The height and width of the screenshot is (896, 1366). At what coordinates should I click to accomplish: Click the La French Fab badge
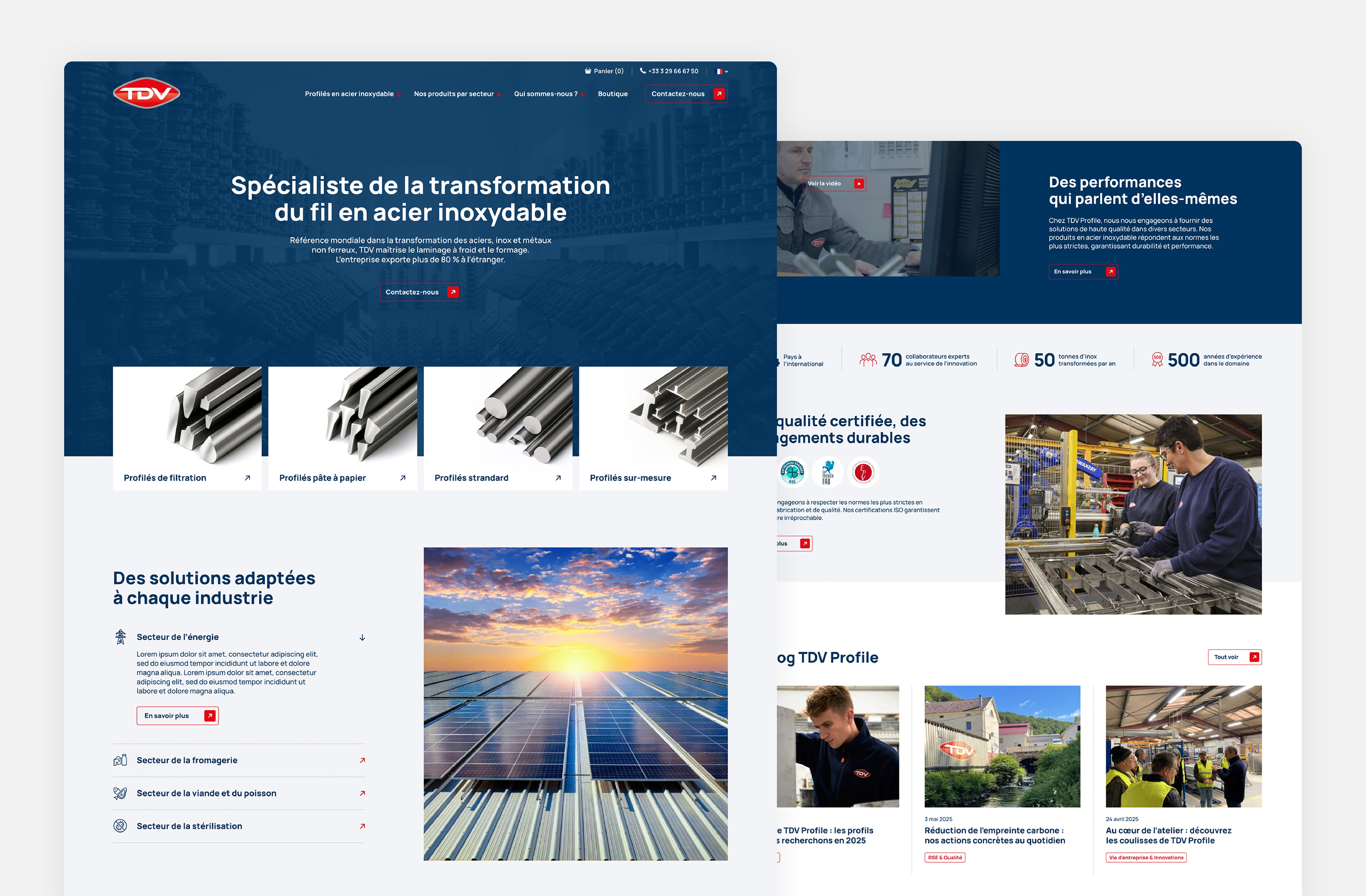click(x=828, y=472)
